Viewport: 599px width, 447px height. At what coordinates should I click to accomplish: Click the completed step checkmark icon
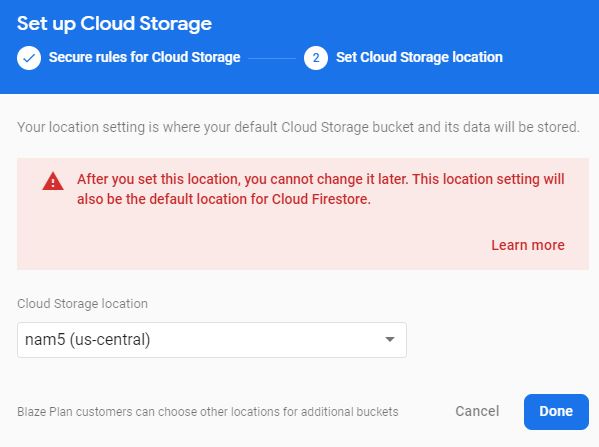pyautogui.click(x=29, y=58)
